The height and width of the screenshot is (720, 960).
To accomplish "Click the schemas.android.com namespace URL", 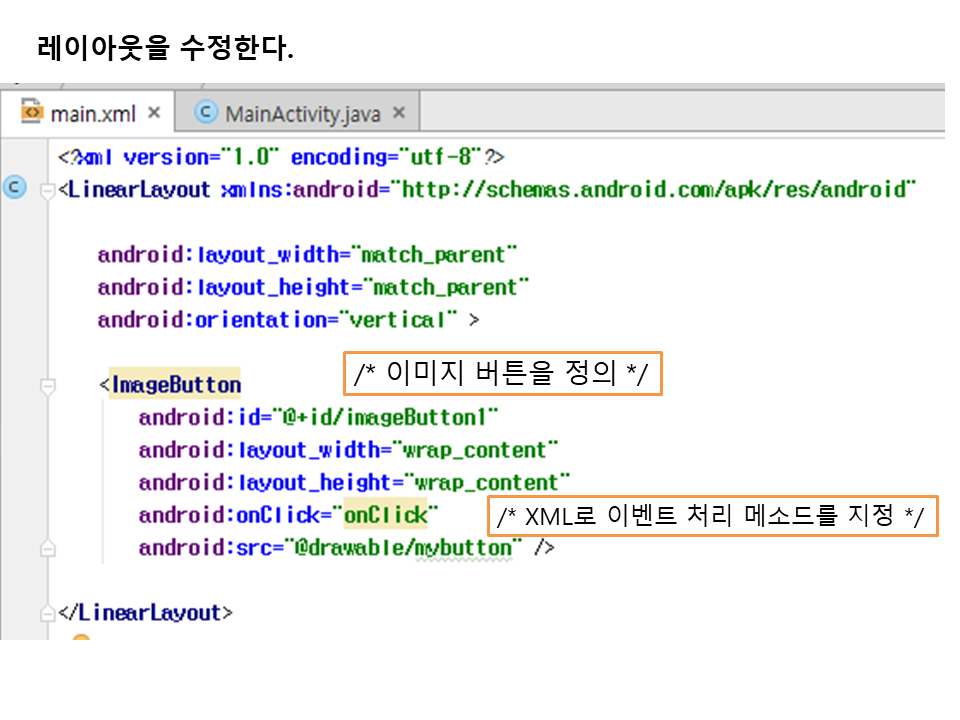I will [x=657, y=190].
